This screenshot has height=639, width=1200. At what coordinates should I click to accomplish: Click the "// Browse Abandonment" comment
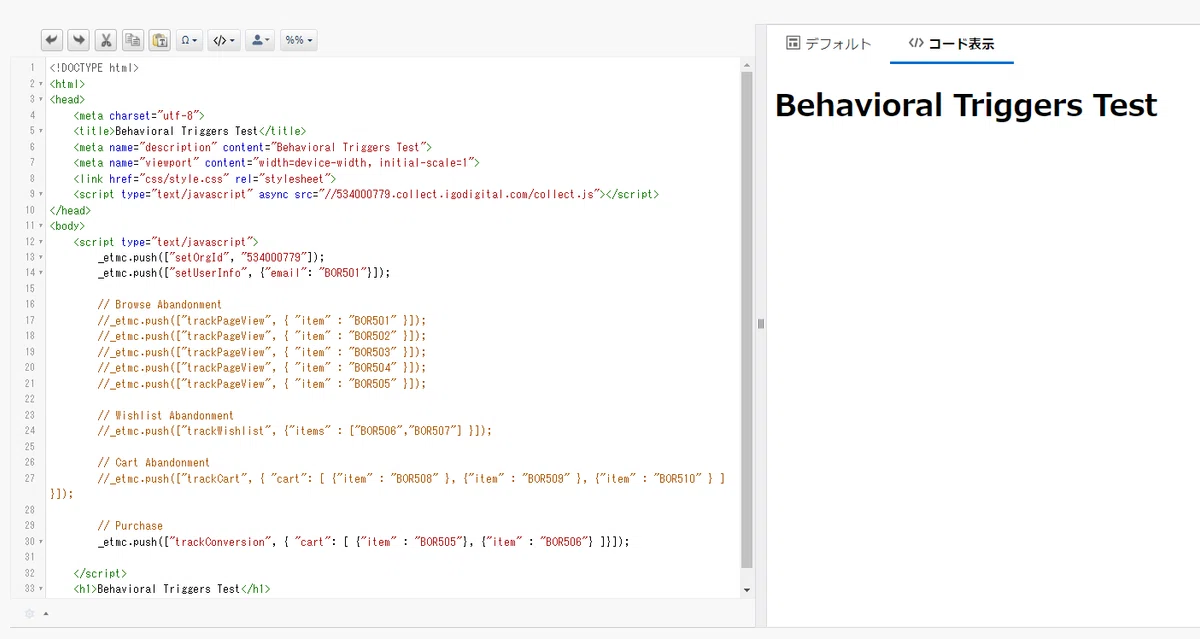(159, 305)
